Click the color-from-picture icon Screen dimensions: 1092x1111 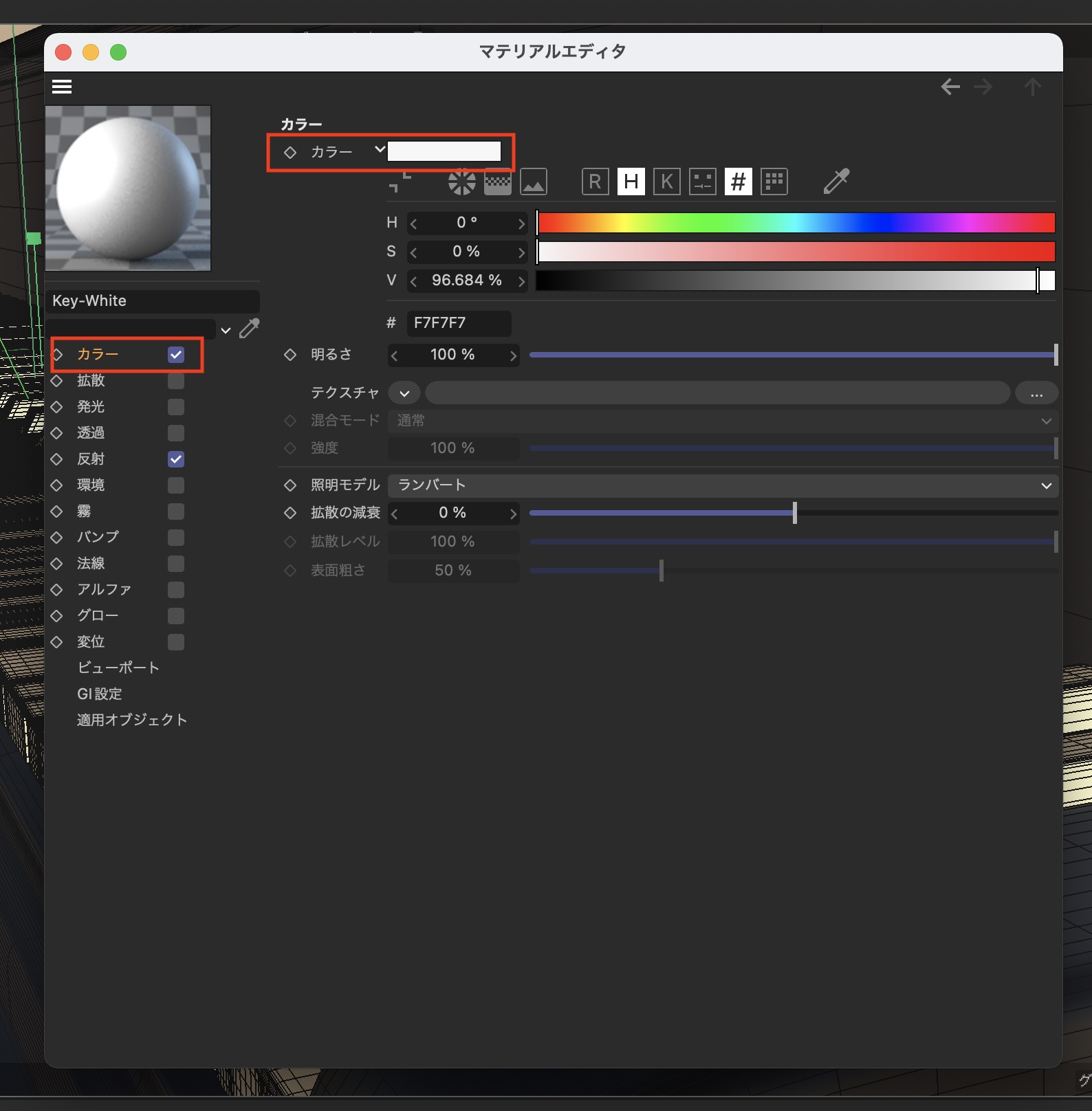click(534, 182)
